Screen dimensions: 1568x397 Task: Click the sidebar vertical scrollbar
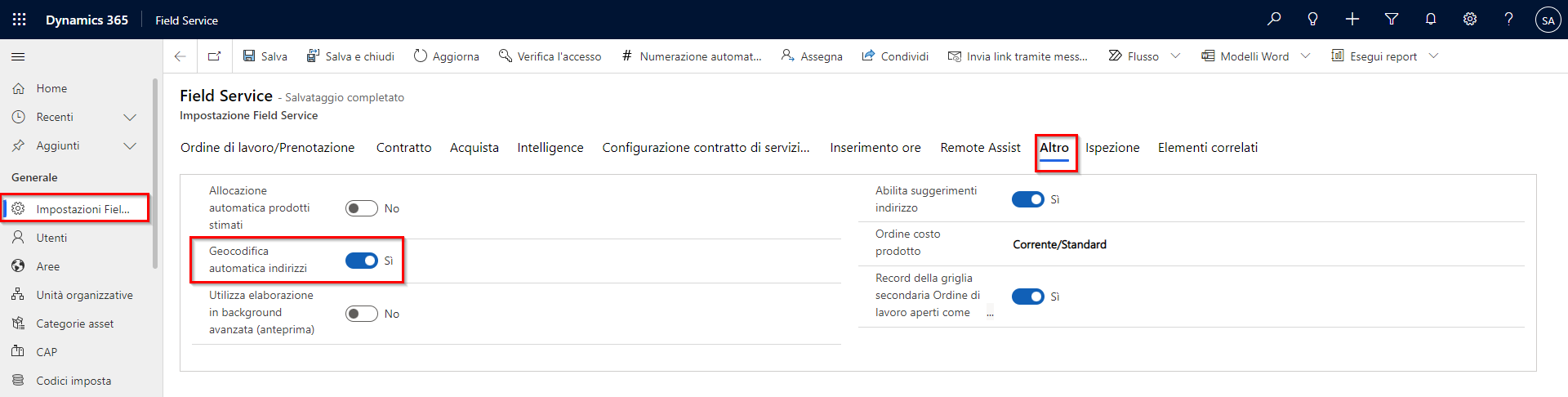155,173
